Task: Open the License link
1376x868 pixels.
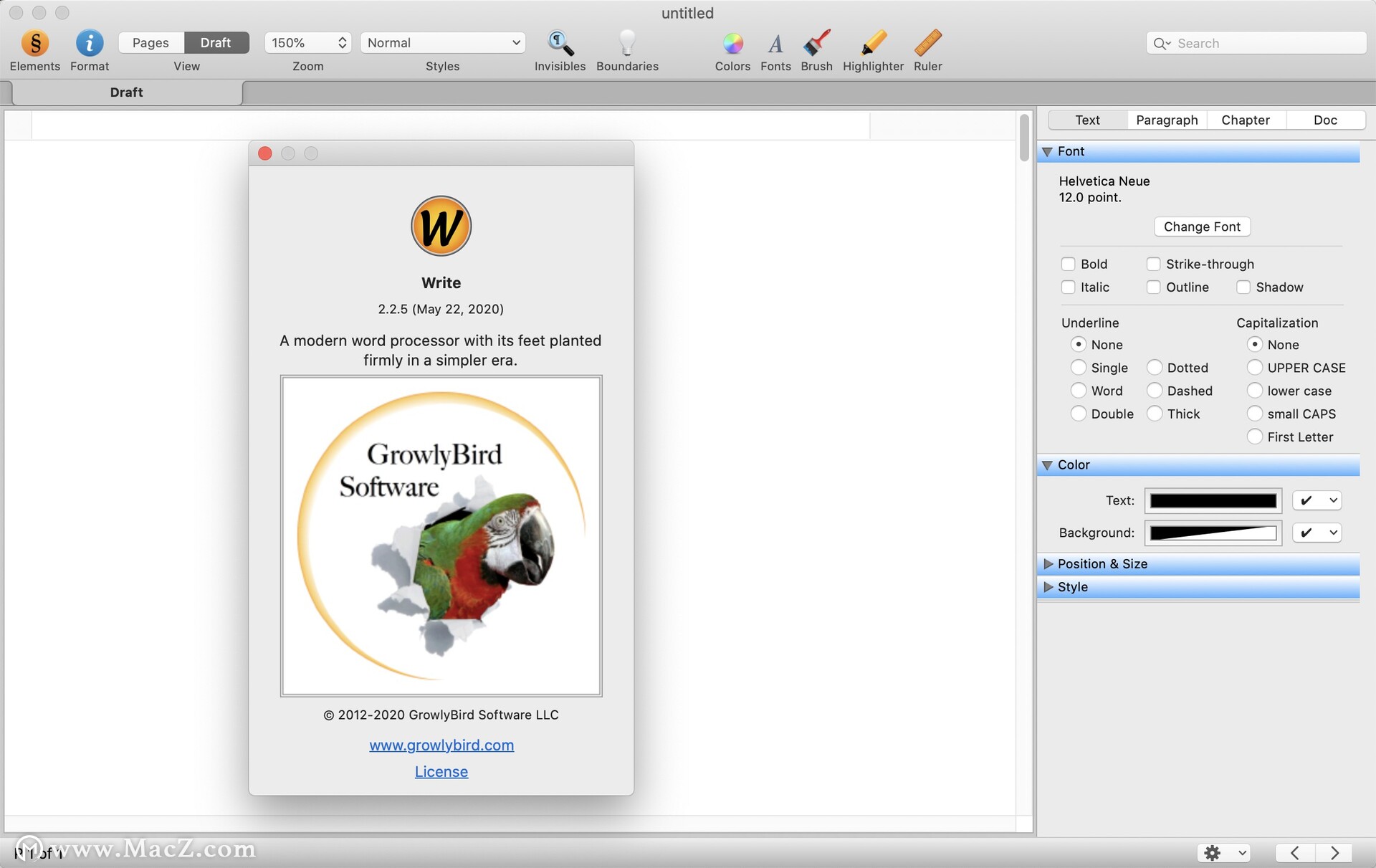Action: click(441, 772)
